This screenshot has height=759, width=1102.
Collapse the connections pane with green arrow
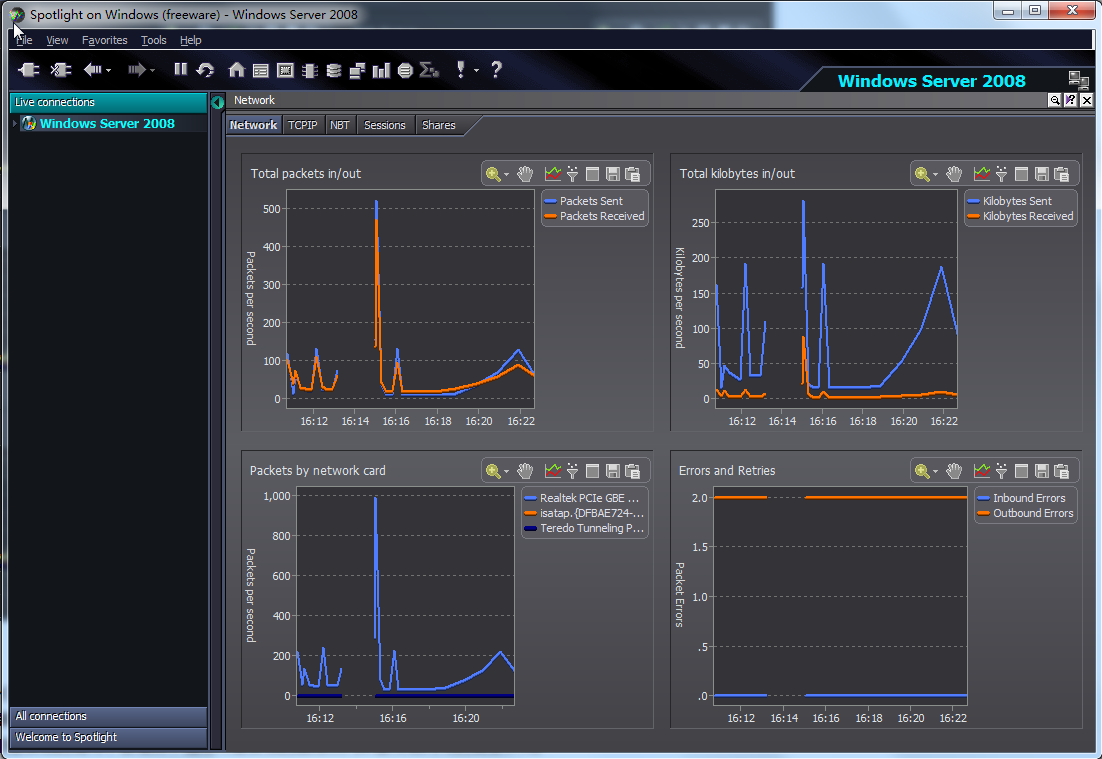point(218,102)
